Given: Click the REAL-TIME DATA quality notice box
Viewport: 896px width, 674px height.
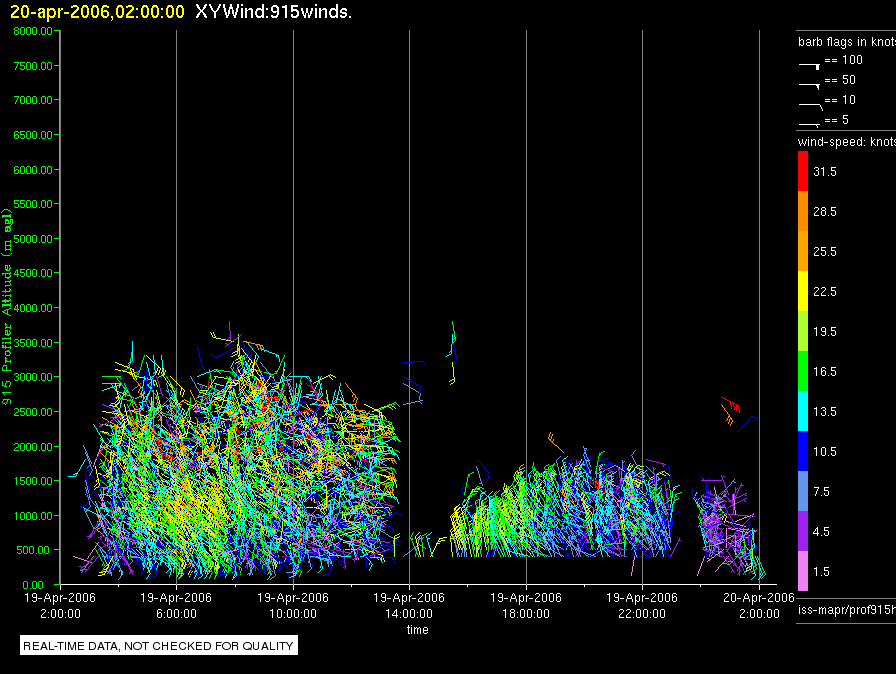Looking at the screenshot, I should point(159,645).
